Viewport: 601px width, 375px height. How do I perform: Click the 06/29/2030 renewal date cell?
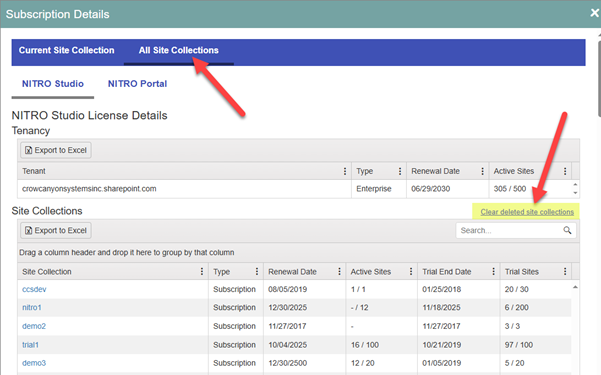pos(447,189)
